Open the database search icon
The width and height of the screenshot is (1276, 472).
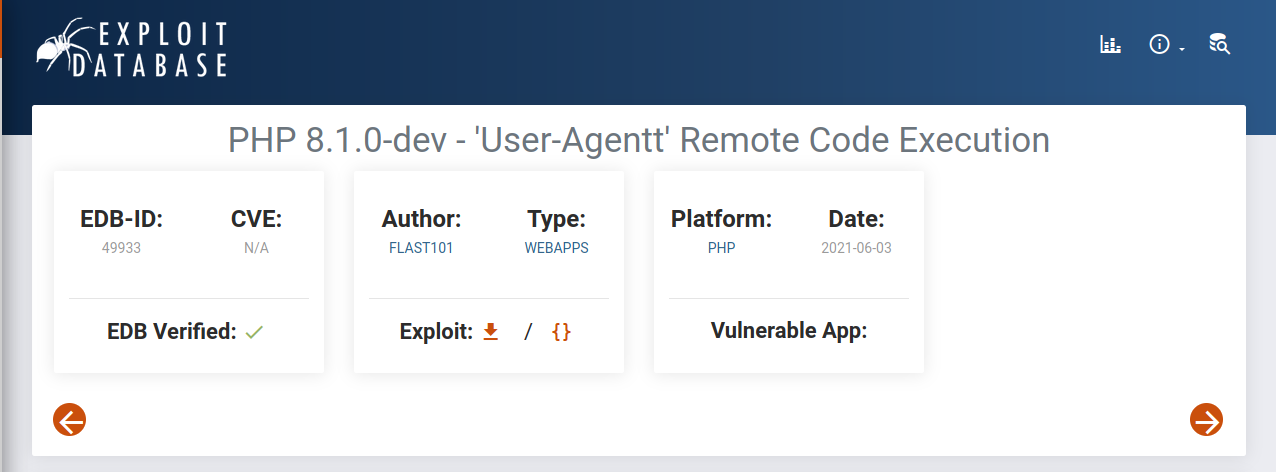click(1219, 44)
